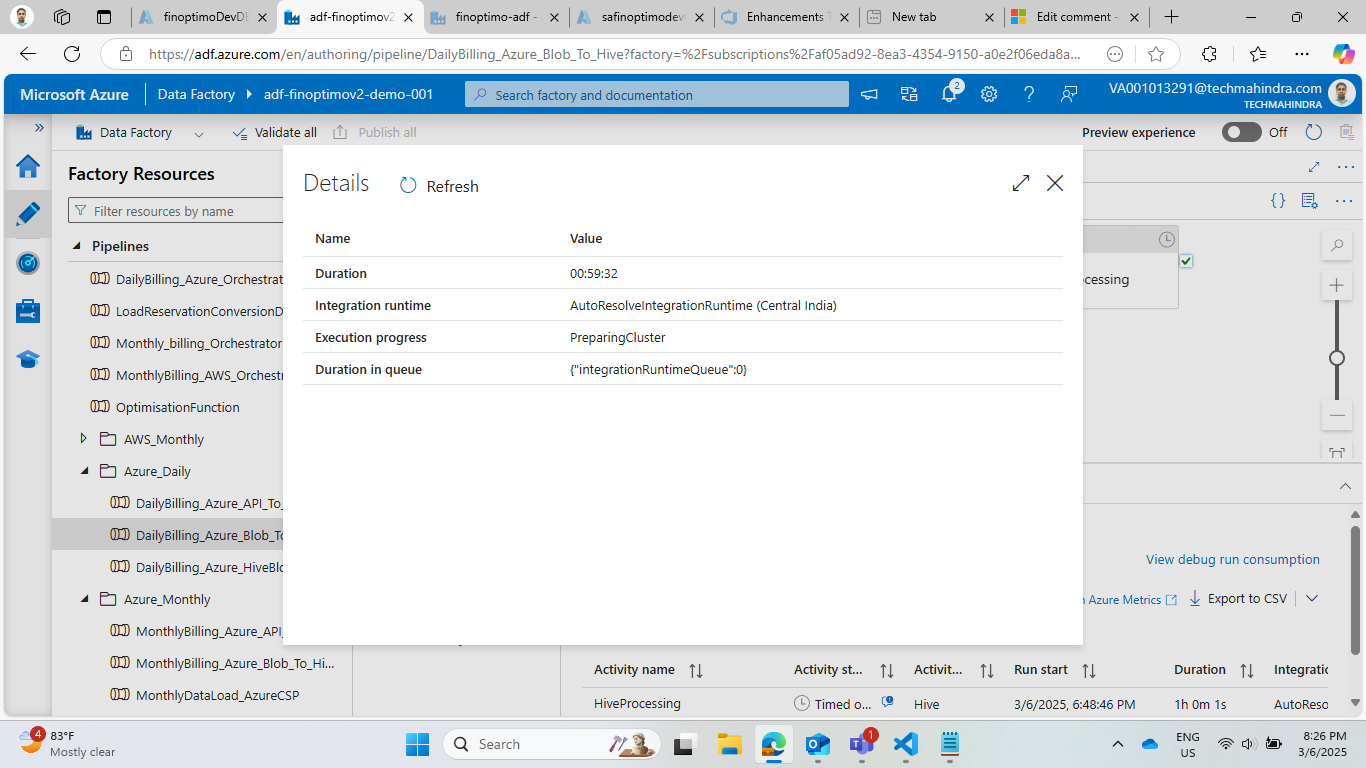Viewport: 1366px width, 768px height.
Task: Click the refresh icon beside Preview toggle
Action: [1314, 132]
